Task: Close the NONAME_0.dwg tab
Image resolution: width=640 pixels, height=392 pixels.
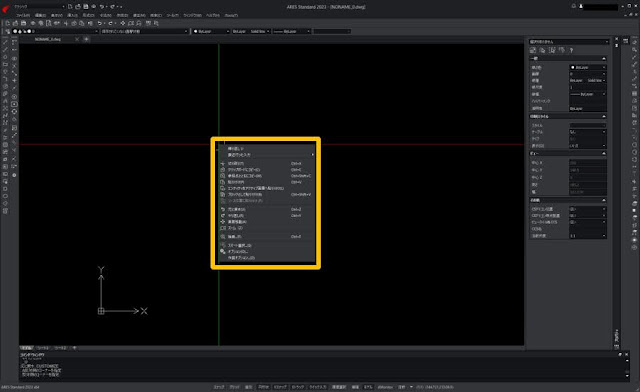Action: click(77, 39)
